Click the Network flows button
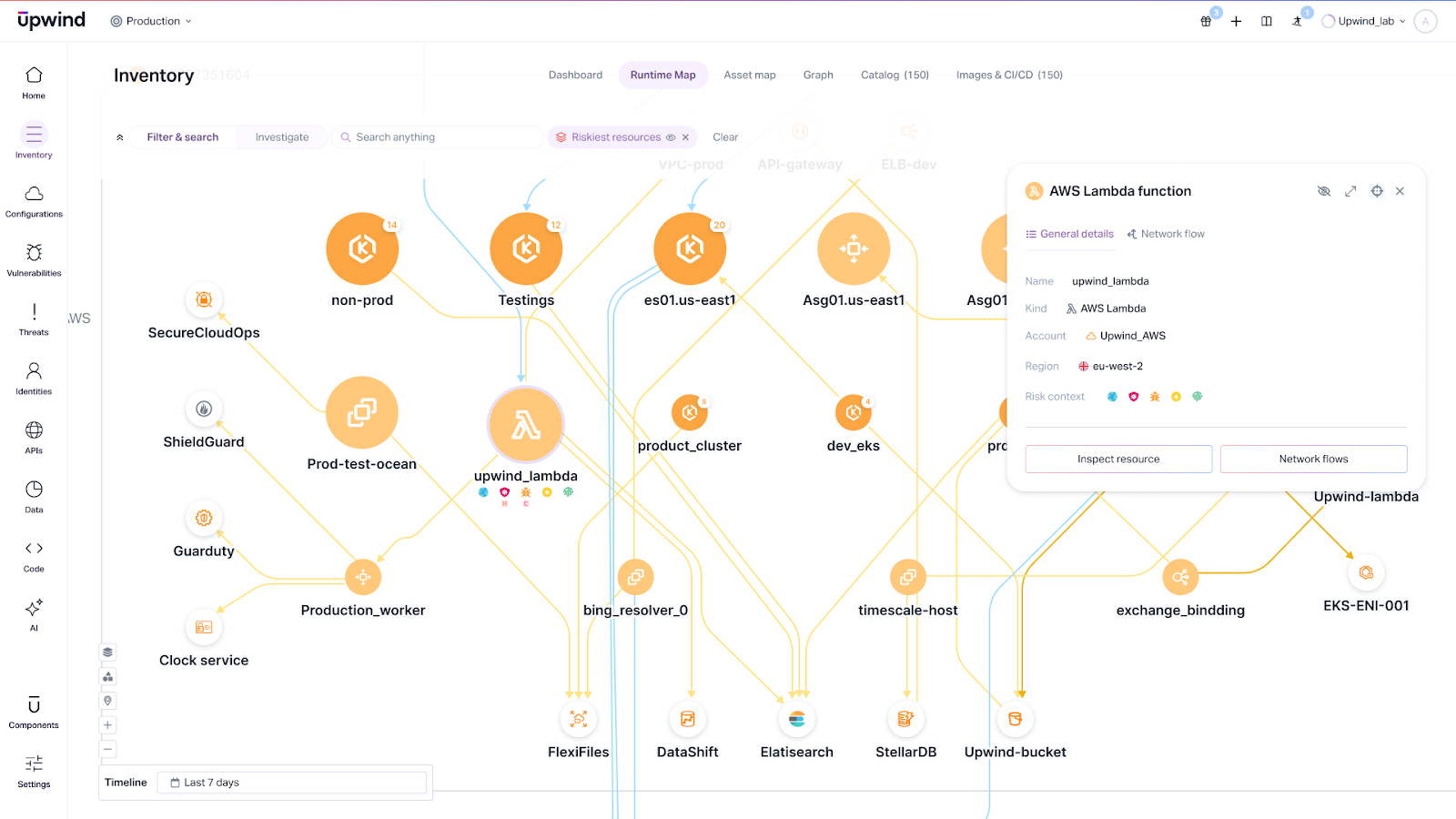1456x819 pixels. point(1313,460)
